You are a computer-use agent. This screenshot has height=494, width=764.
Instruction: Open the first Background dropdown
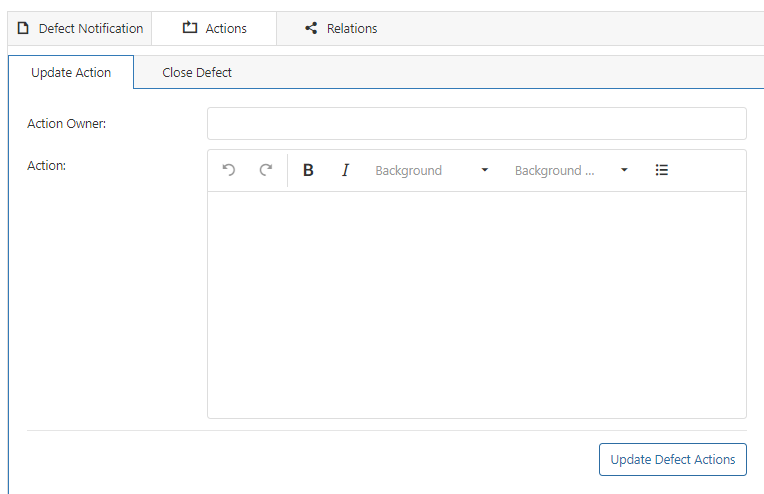tap(431, 171)
